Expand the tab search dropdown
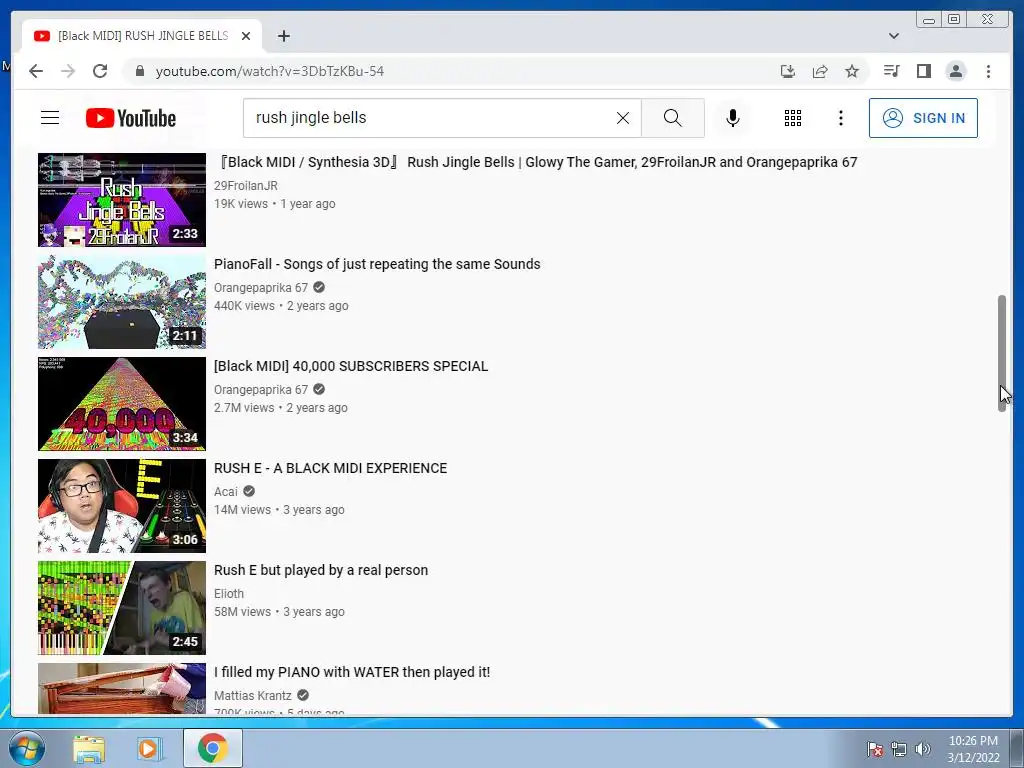 pyautogui.click(x=894, y=36)
